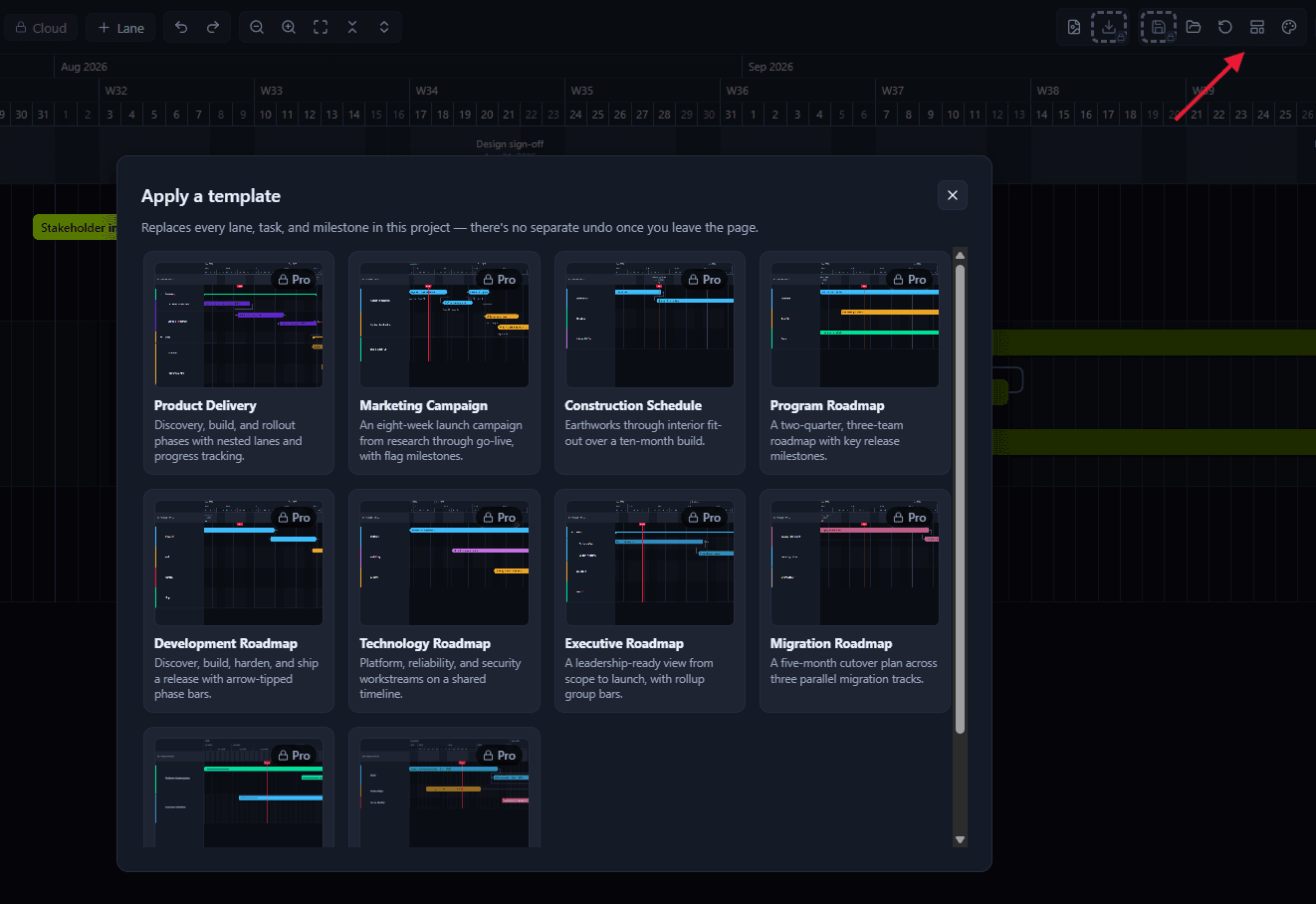The height and width of the screenshot is (904, 1316).
Task: Click the W37 week label
Action: click(893, 91)
